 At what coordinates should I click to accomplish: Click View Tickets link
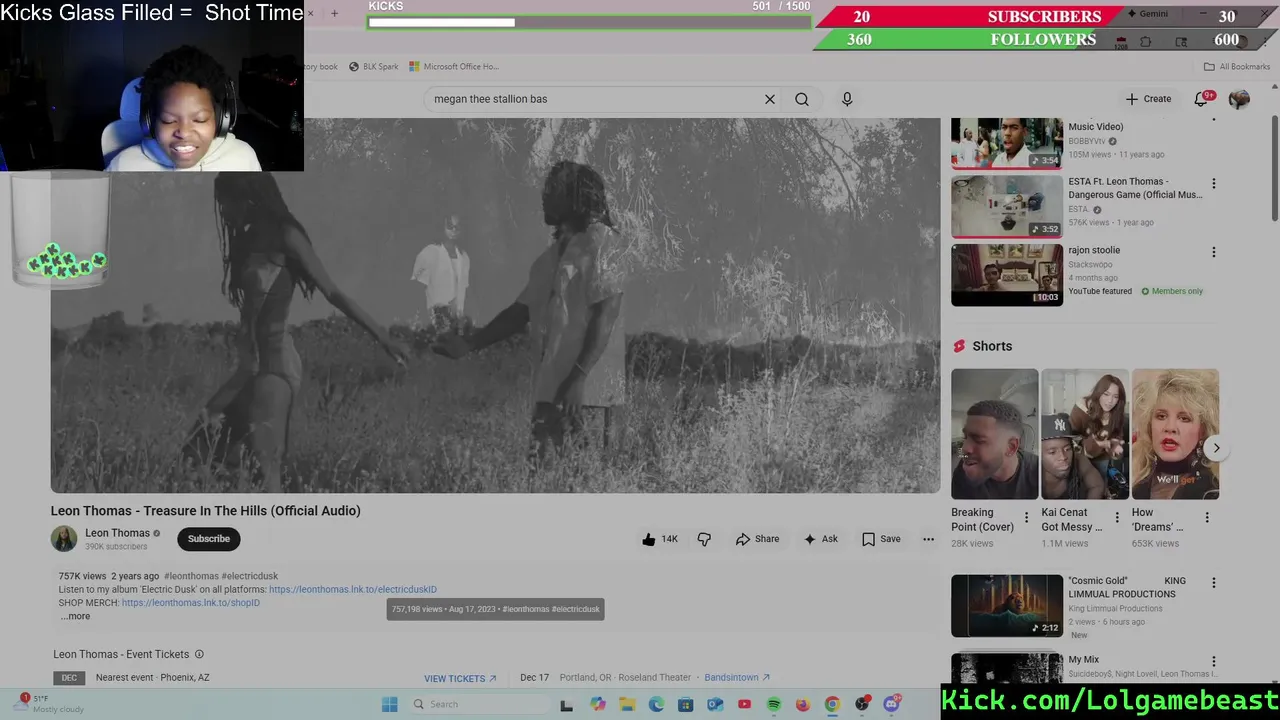click(x=460, y=678)
